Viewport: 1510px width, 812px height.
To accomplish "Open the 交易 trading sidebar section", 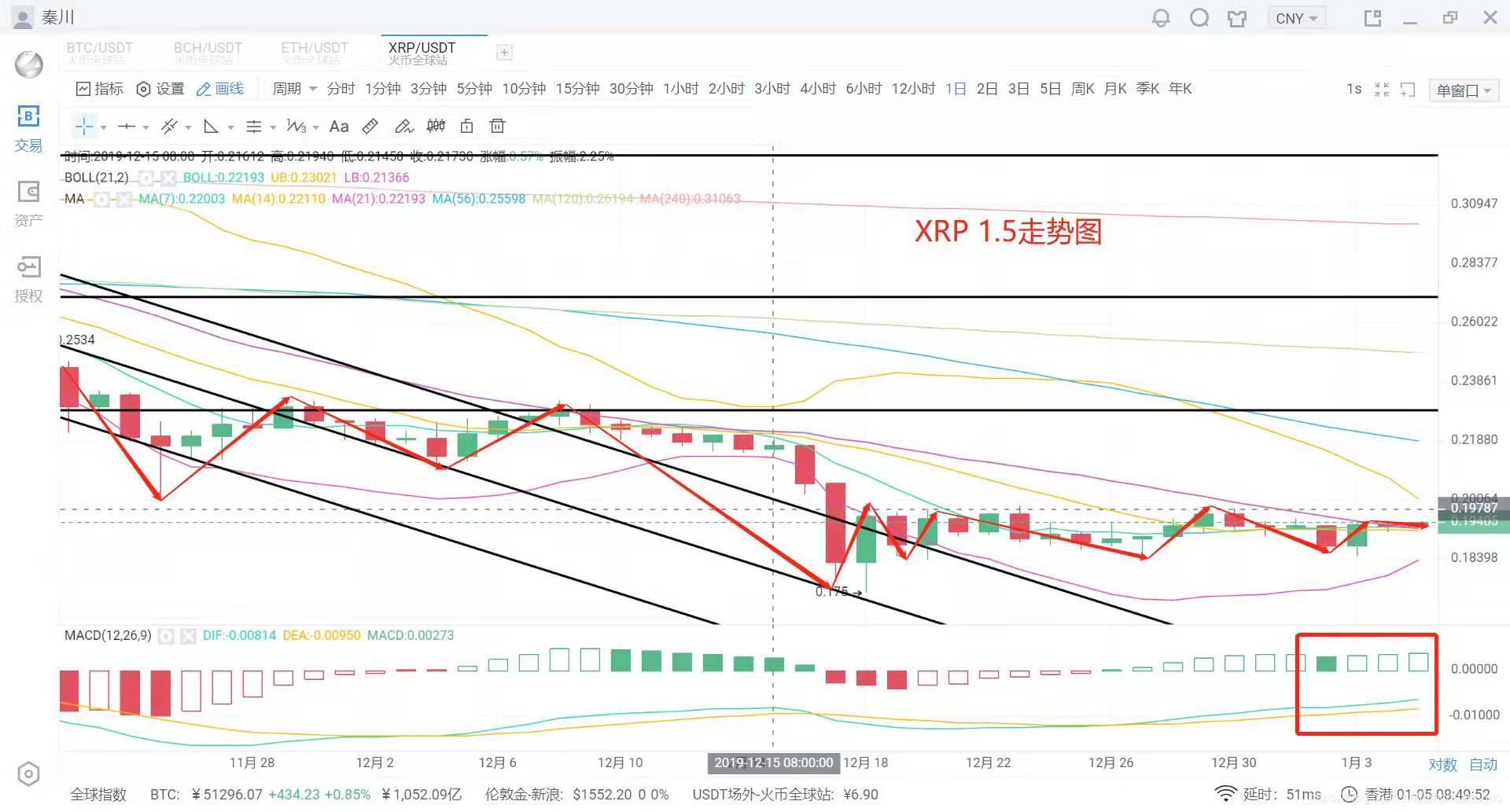I will point(28,130).
